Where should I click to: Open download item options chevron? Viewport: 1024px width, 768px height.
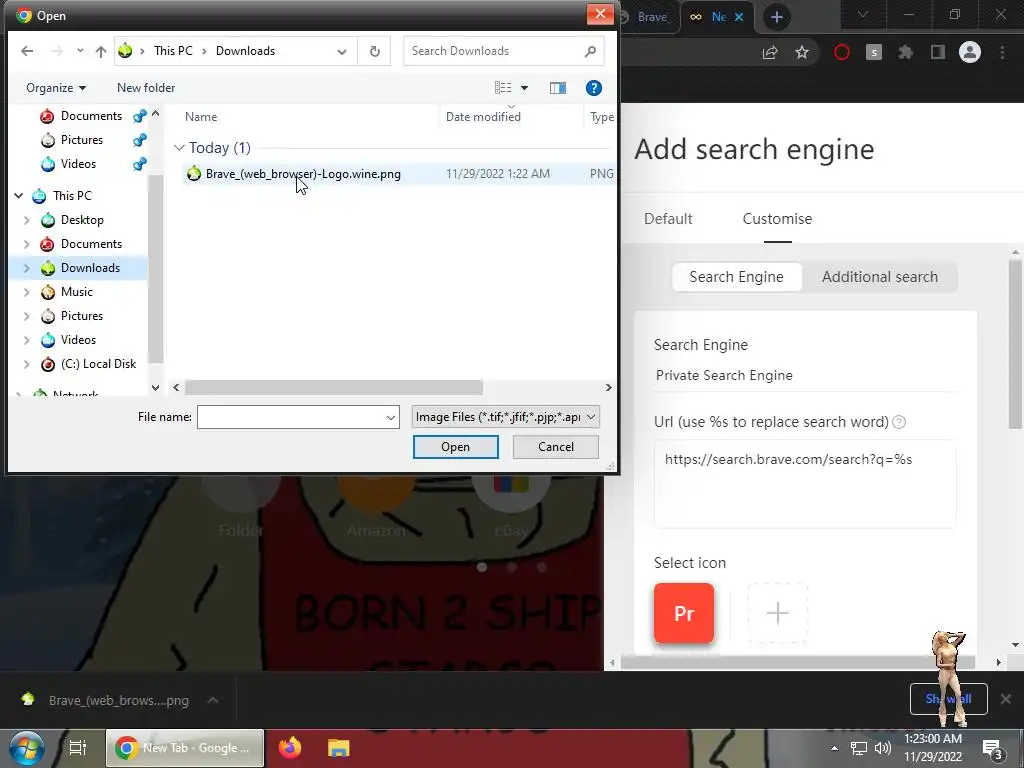tap(212, 700)
